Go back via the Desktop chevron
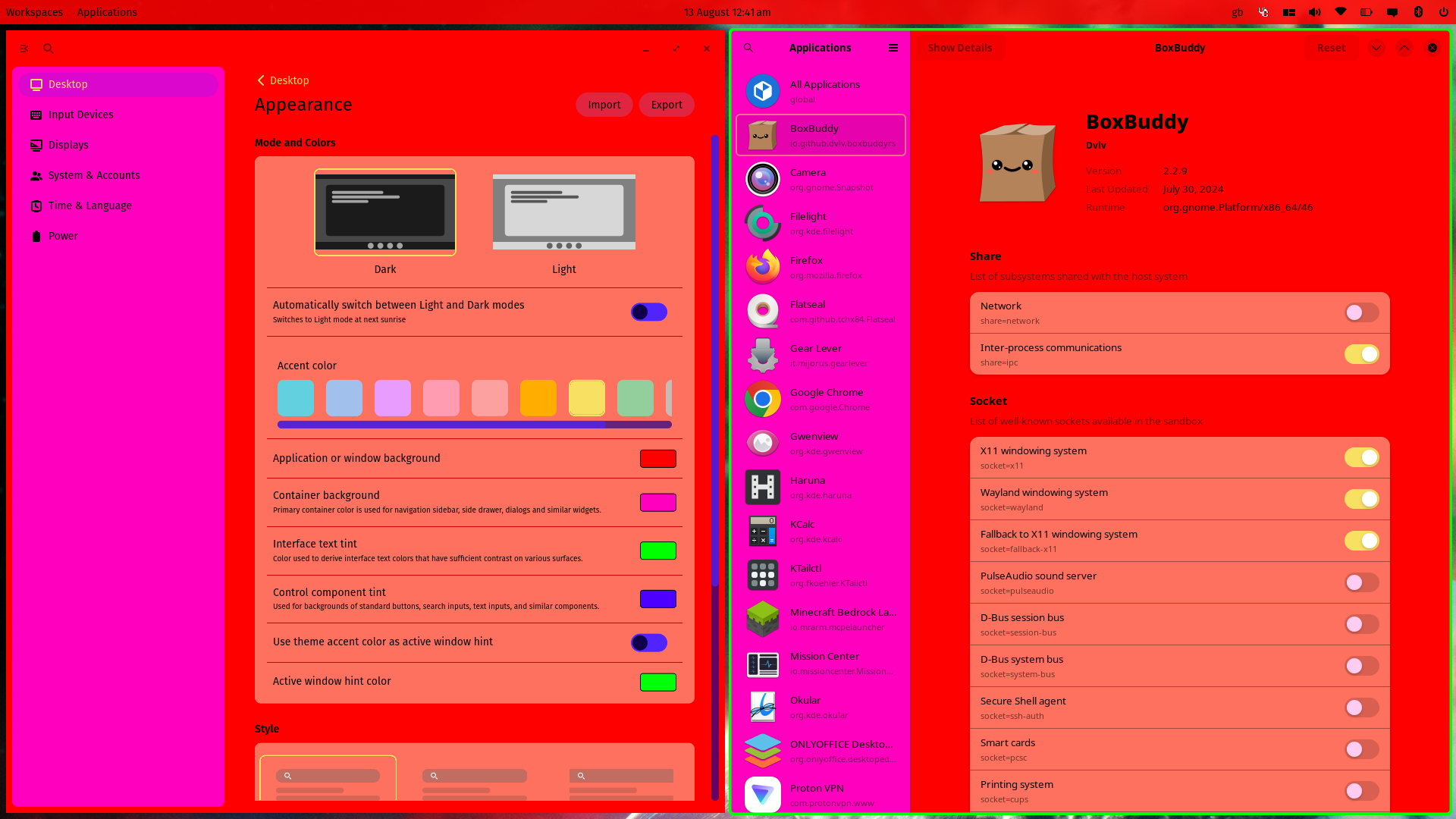The height and width of the screenshot is (819, 1456). 261,80
